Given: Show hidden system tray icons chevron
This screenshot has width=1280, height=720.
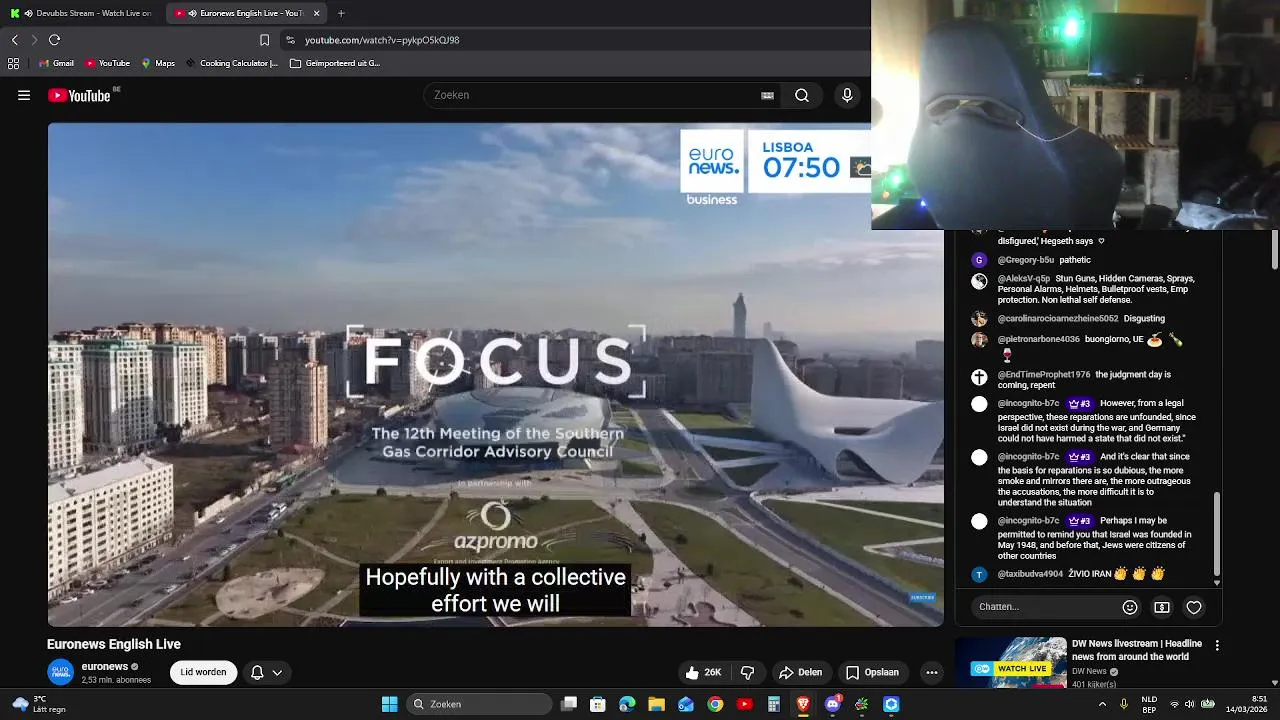Looking at the screenshot, I should [1102, 704].
